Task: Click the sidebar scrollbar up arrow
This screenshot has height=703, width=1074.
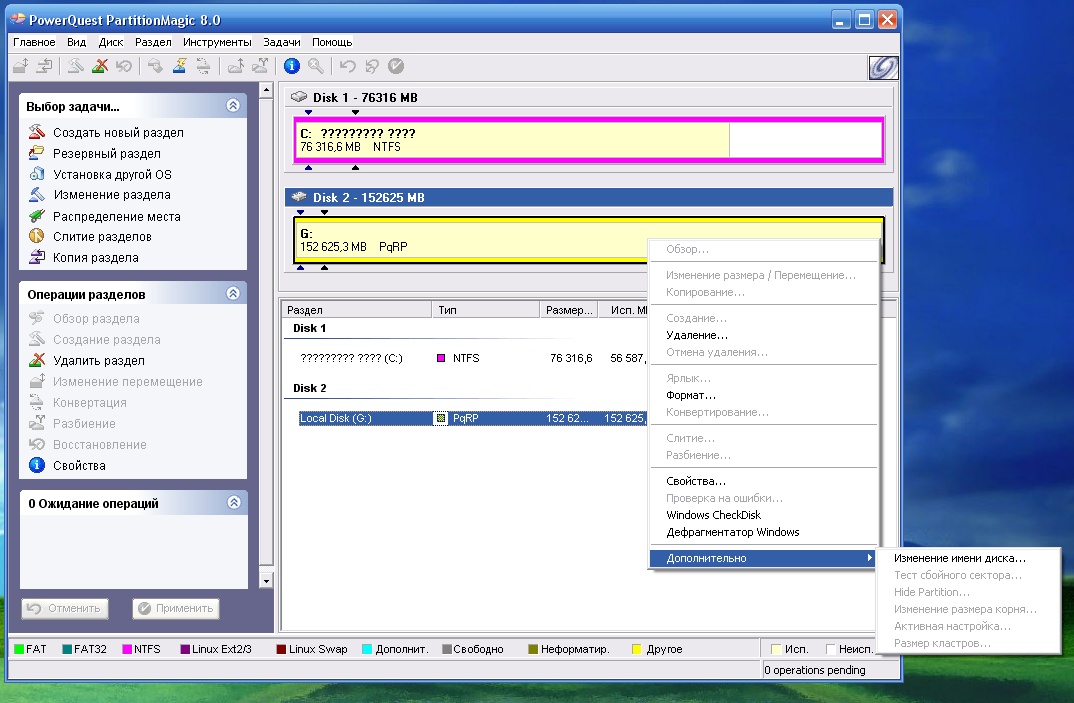Action: click(266, 90)
